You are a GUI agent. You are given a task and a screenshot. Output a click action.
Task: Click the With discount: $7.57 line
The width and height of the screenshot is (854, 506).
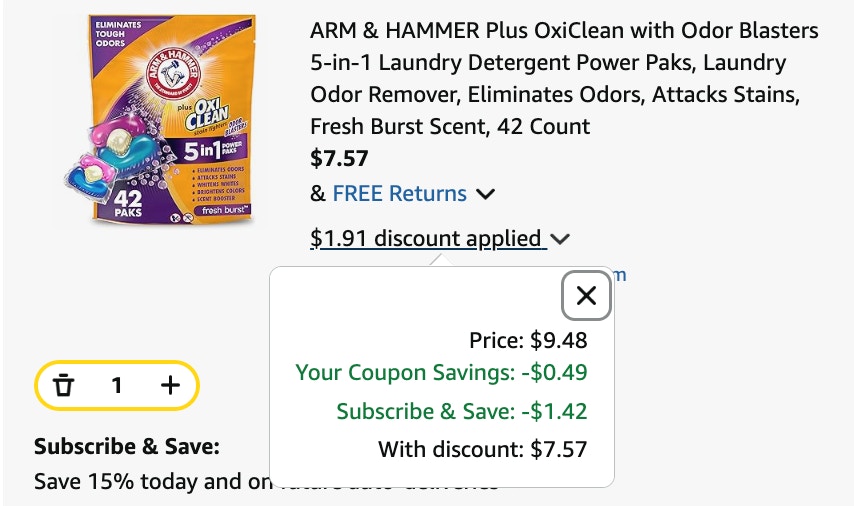pyautogui.click(x=483, y=449)
